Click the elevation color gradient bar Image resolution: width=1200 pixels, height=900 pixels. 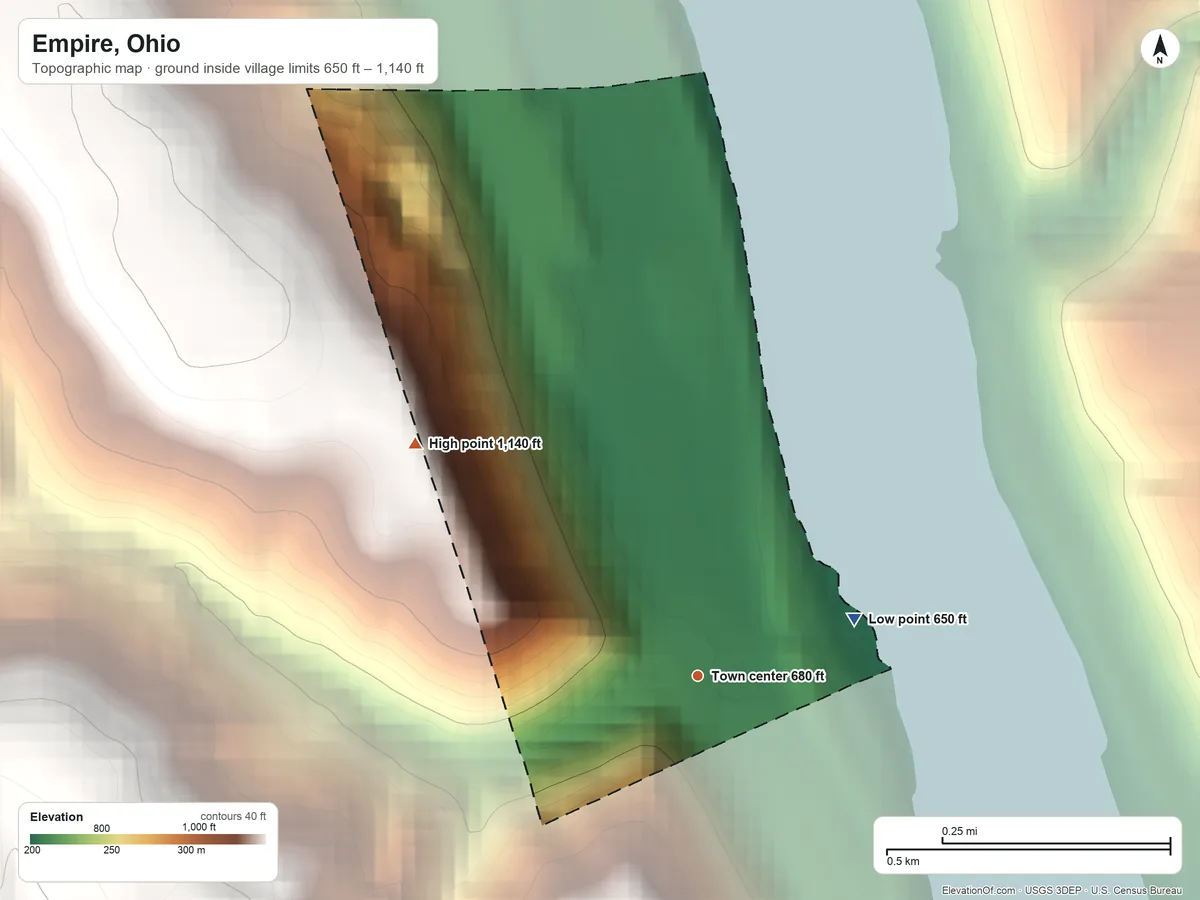tap(148, 839)
